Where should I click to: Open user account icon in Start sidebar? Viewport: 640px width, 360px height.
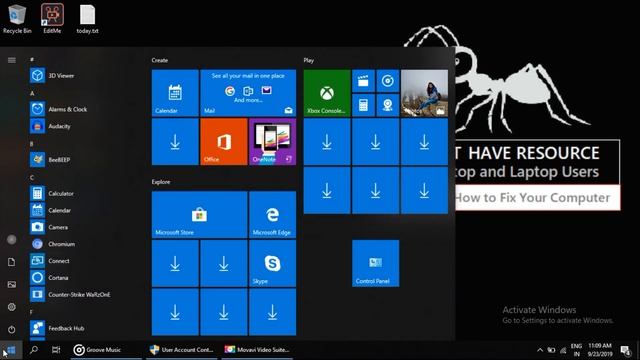click(x=11, y=240)
